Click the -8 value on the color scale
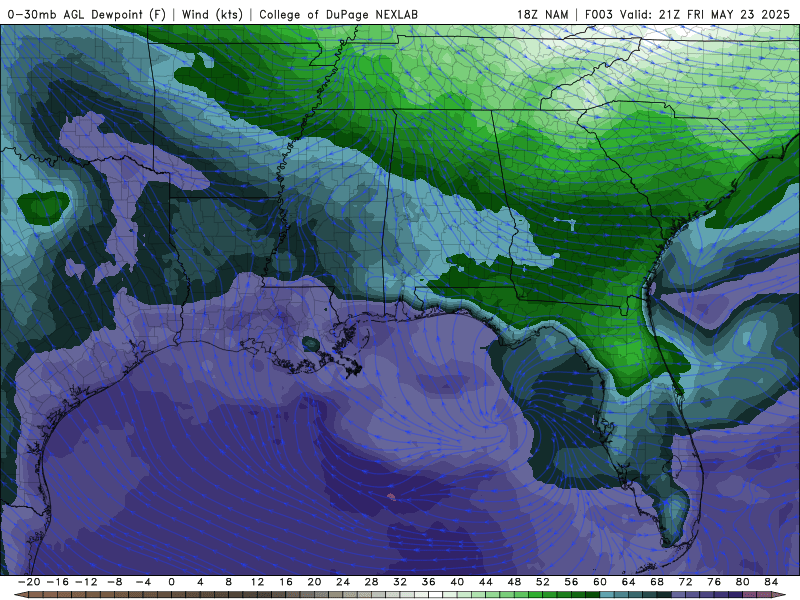Image resolution: width=800 pixels, height=600 pixels. click(114, 582)
